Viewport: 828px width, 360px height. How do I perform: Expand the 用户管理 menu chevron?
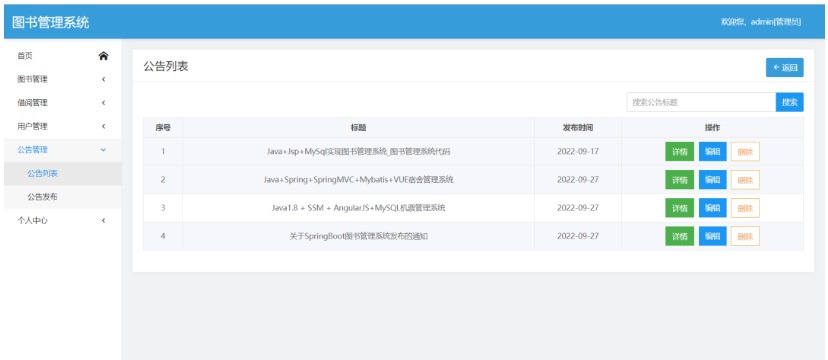(104, 126)
